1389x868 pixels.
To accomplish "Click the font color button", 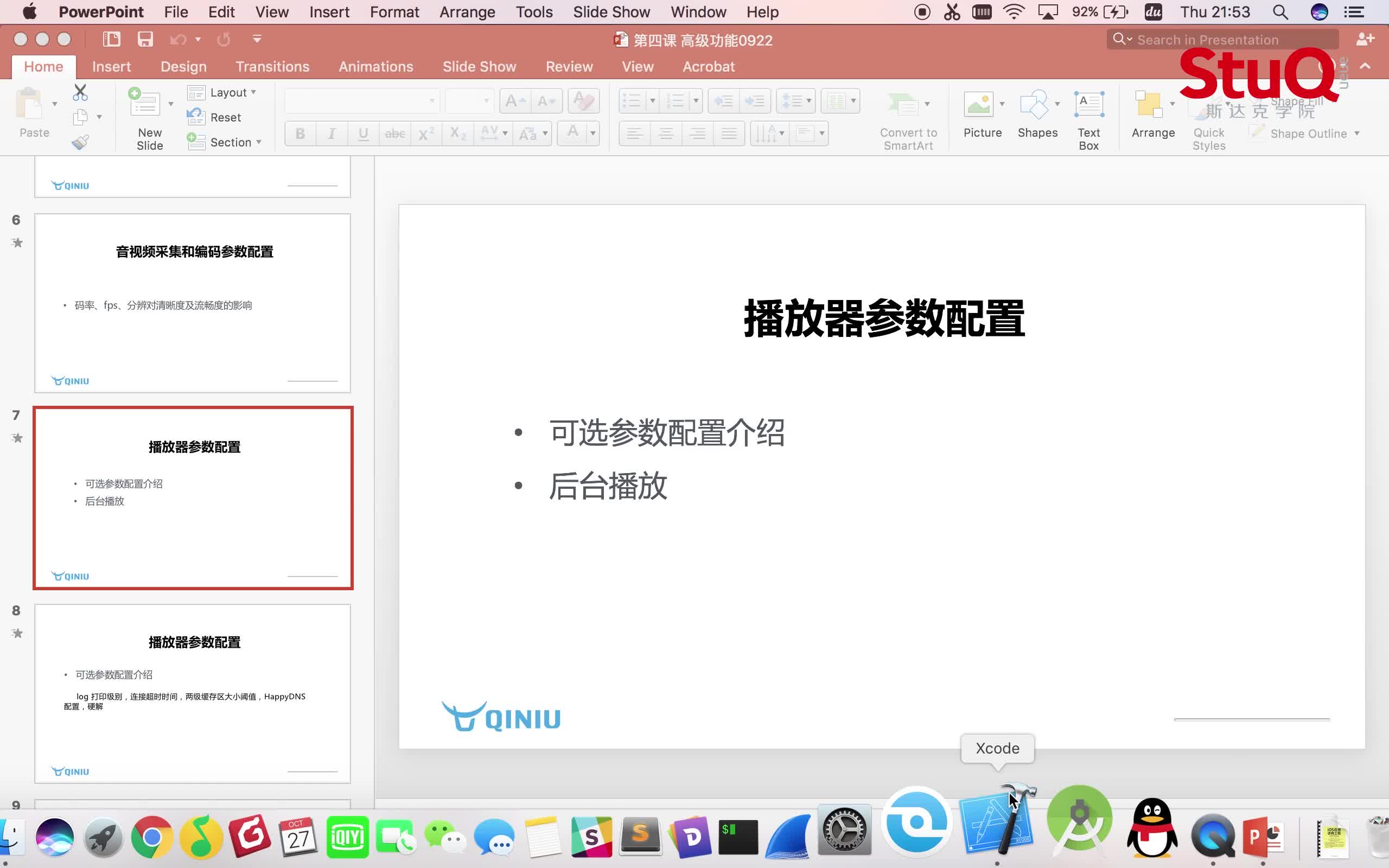I will 572,132.
